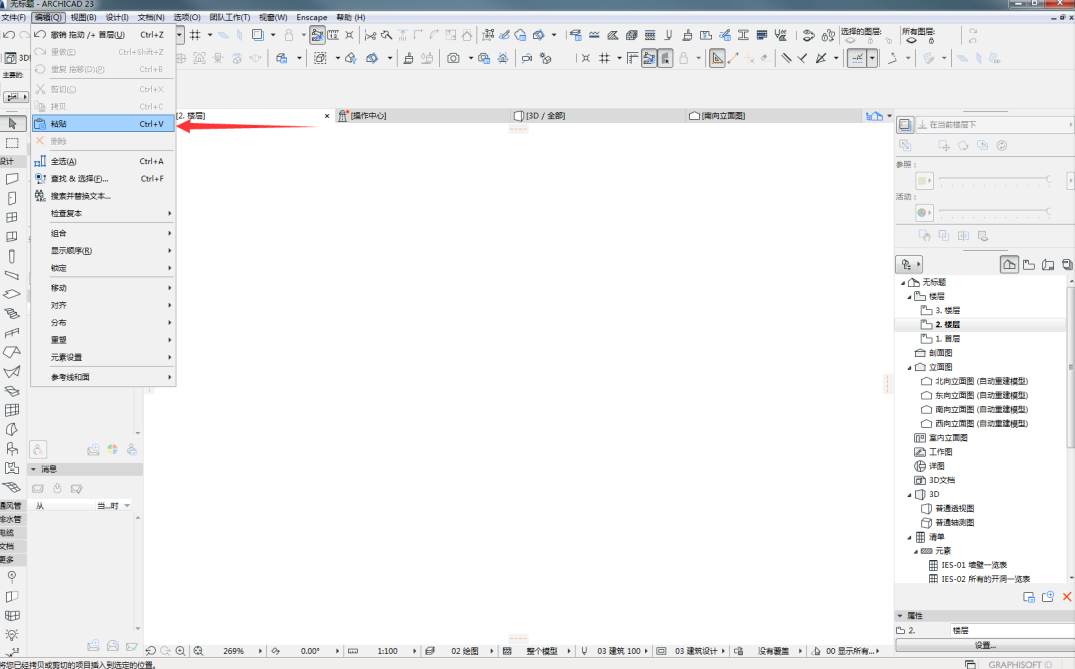Select the Arrow selection tool in toolbox
Image resolution: width=1075 pixels, height=669 pixels.
pyautogui.click(x=12, y=123)
